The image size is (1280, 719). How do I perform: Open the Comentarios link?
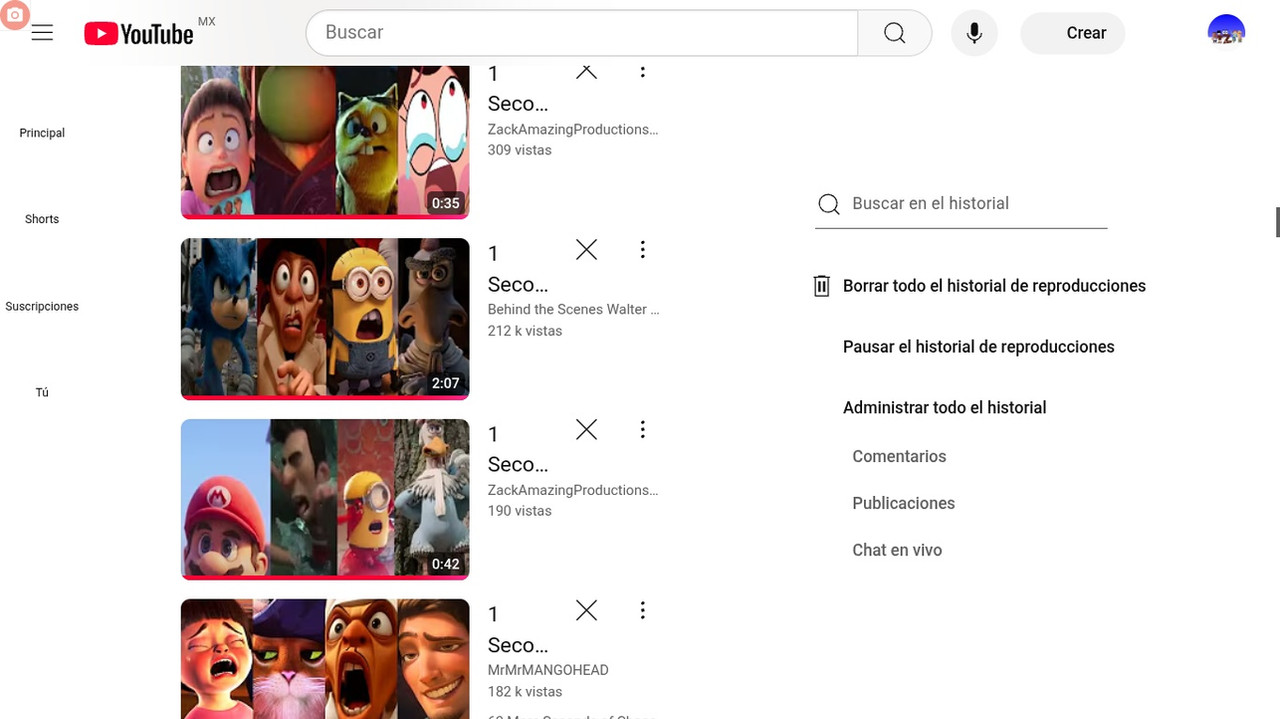899,456
